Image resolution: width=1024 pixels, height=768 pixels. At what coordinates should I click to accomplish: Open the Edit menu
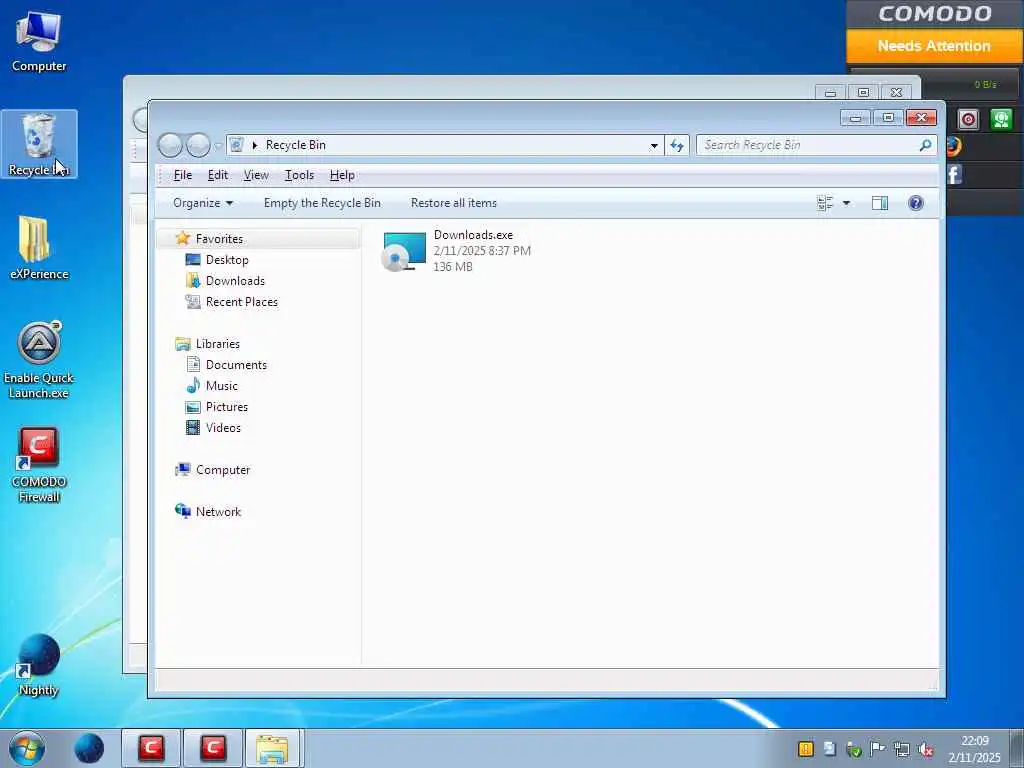tap(217, 175)
